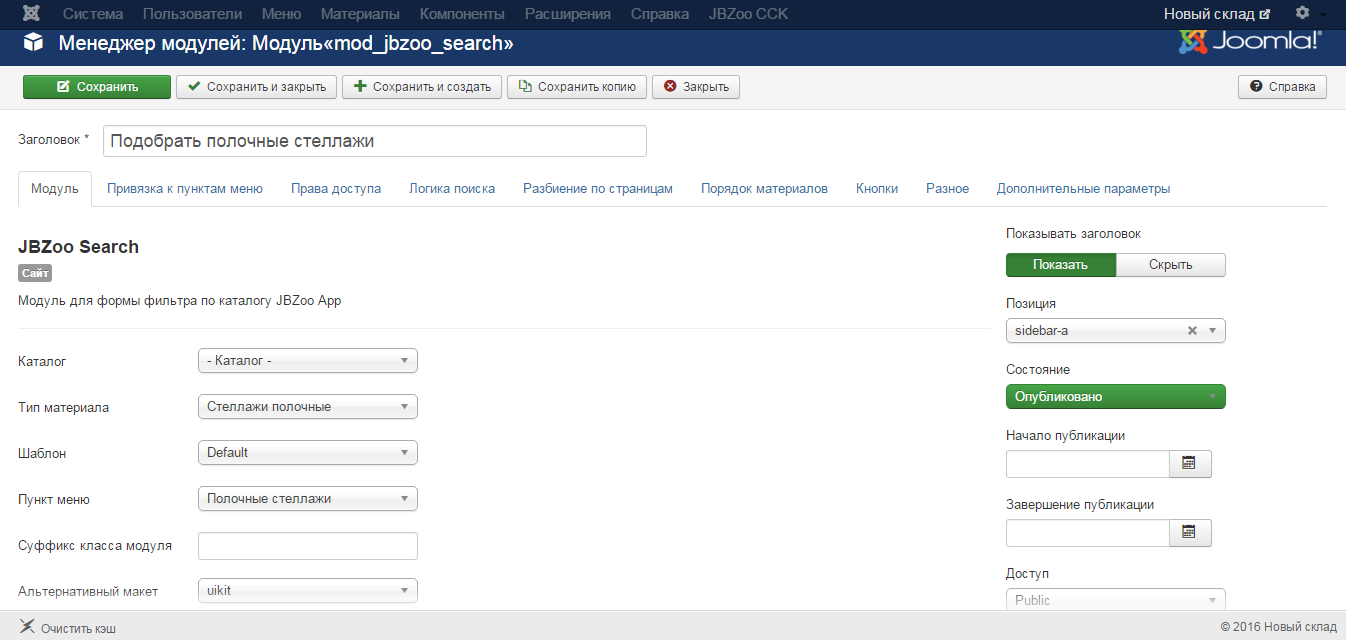Switch to the Разное tab
The height and width of the screenshot is (640, 1346).
point(947,188)
